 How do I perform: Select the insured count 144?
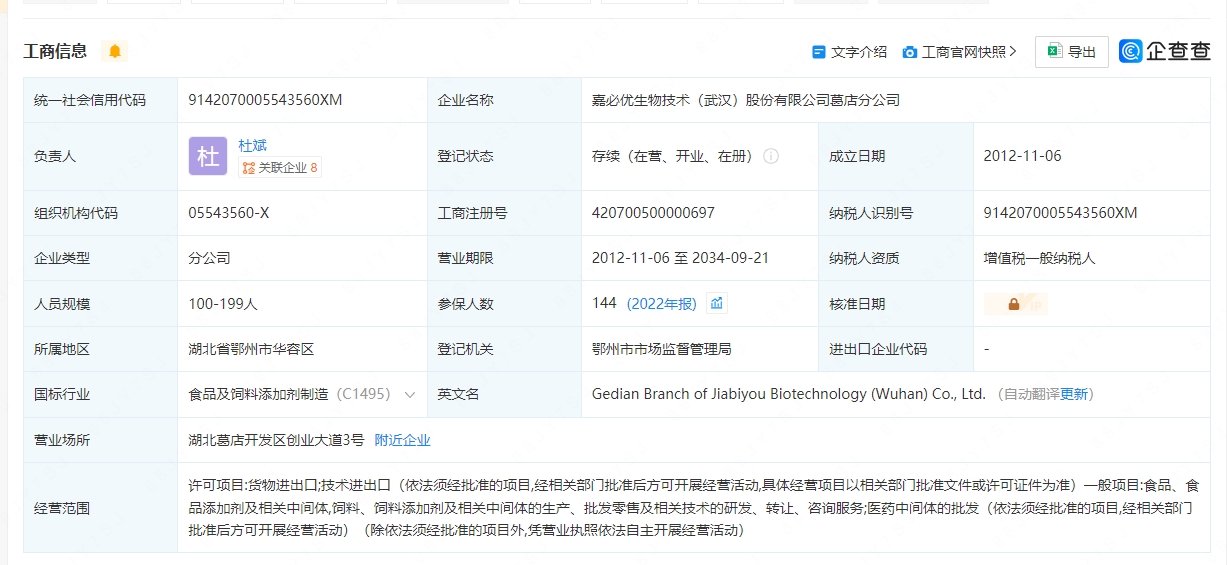(x=604, y=303)
